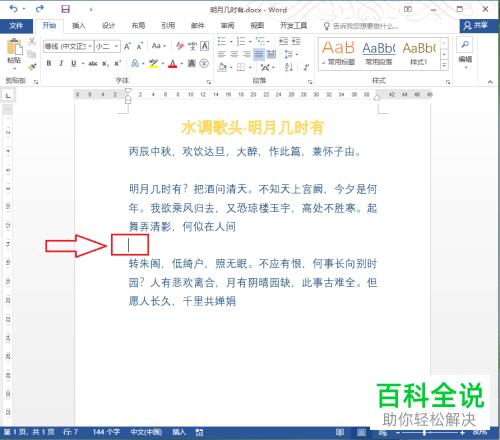The height and width of the screenshot is (440, 500).
Task: Toggle strikethrough abc formatting
Action: 93,63
